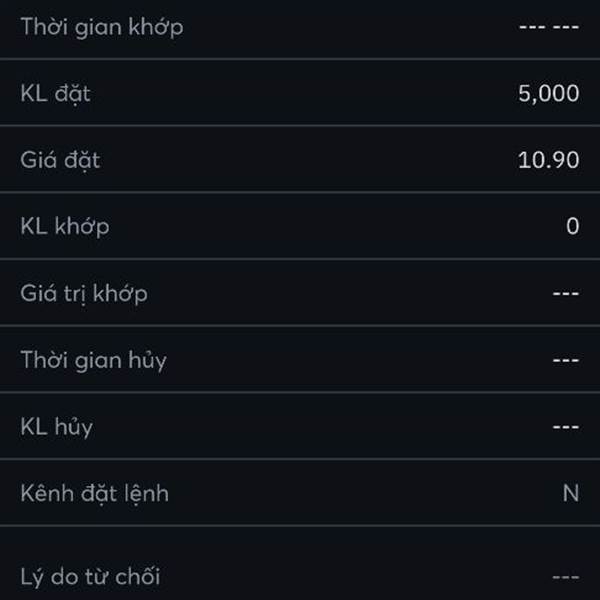The width and height of the screenshot is (600, 600).
Task: Select the KL khớp label
Action: 65,227
